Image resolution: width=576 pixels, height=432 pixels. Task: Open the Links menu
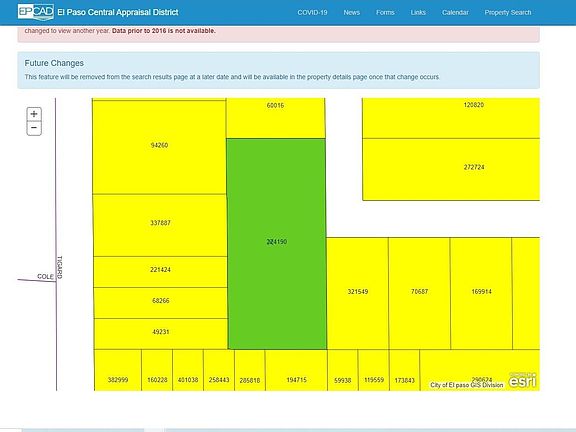[x=418, y=12]
